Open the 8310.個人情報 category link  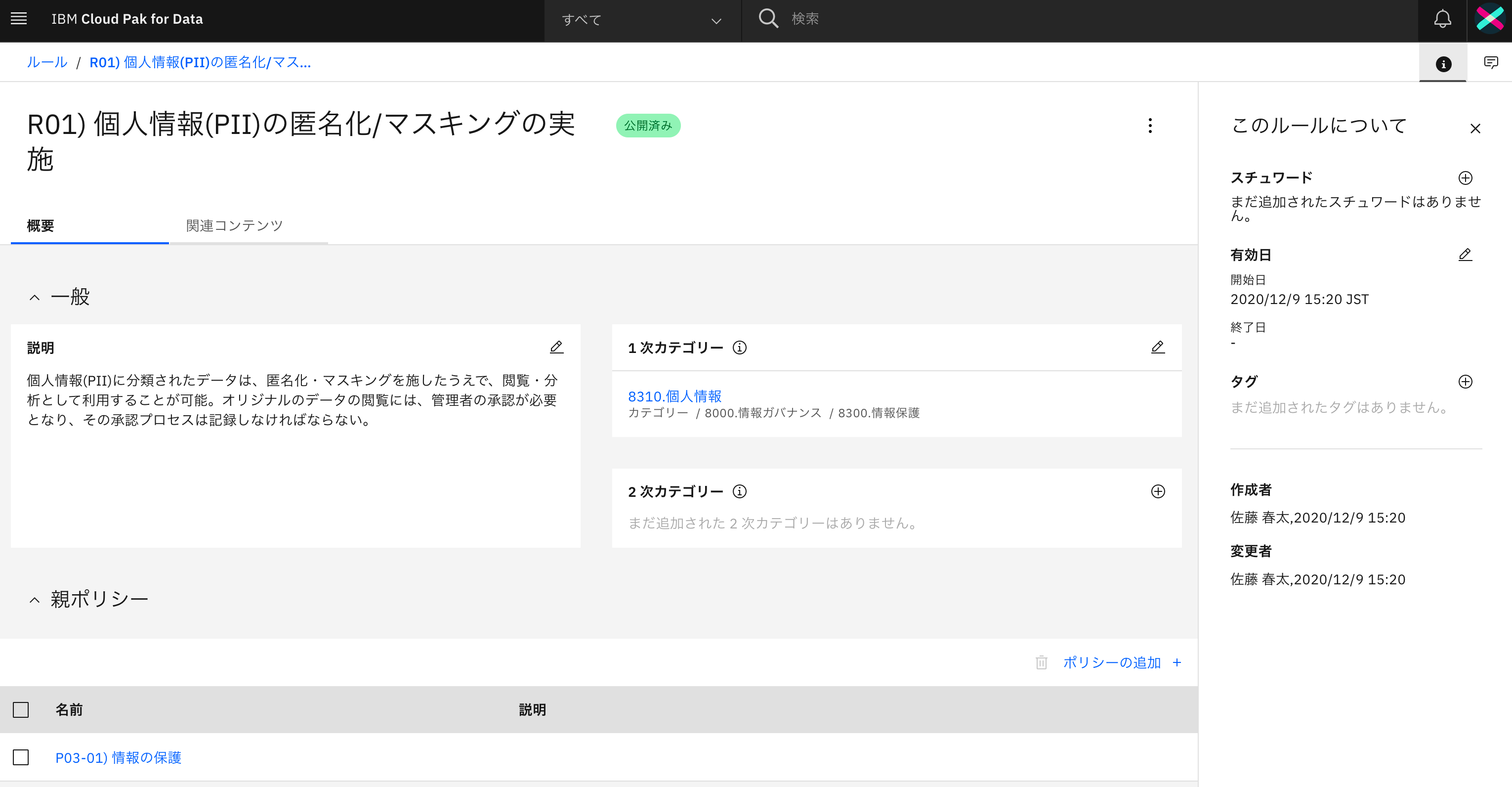(x=674, y=396)
